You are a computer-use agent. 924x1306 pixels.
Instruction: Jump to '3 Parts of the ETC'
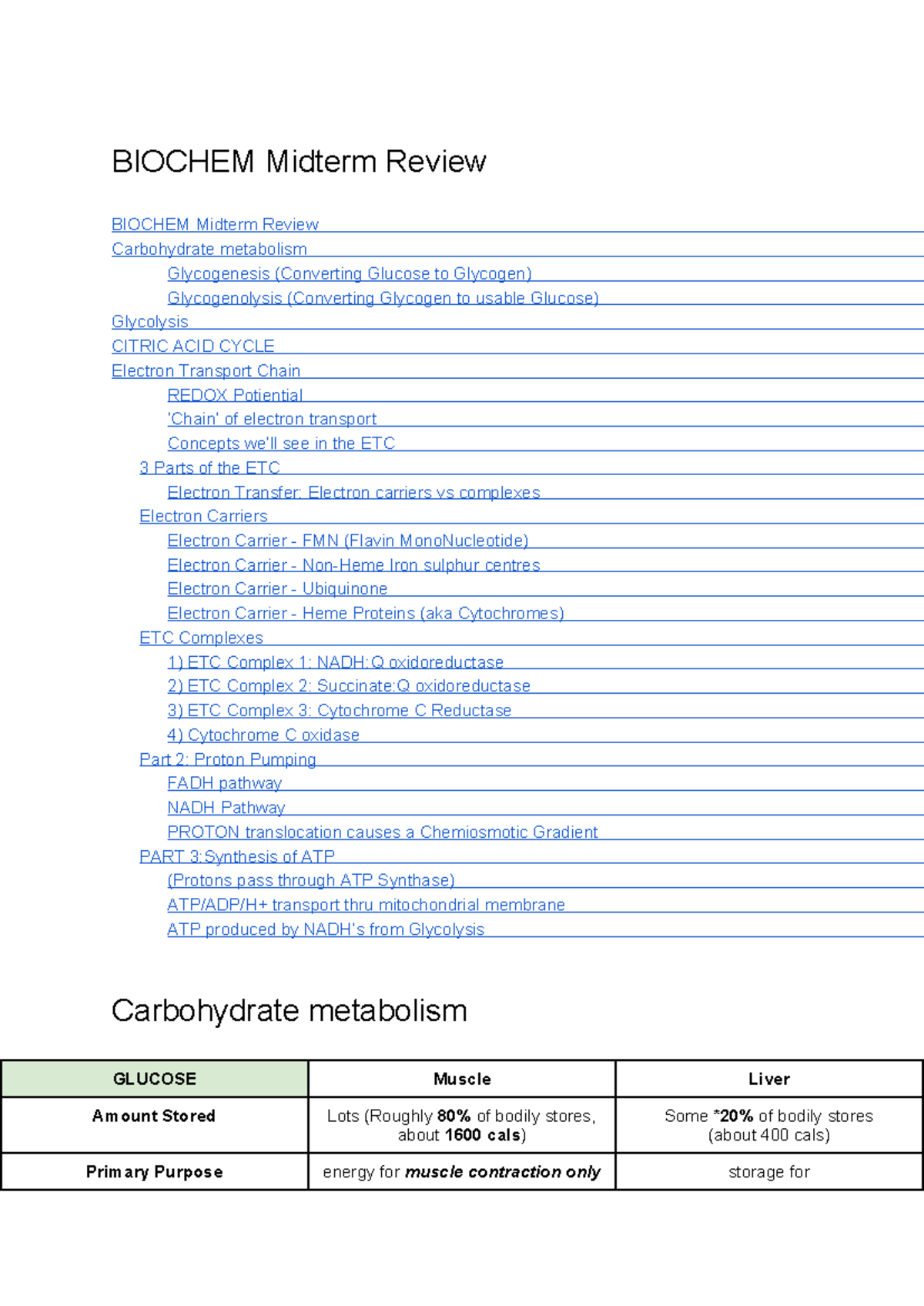point(209,467)
